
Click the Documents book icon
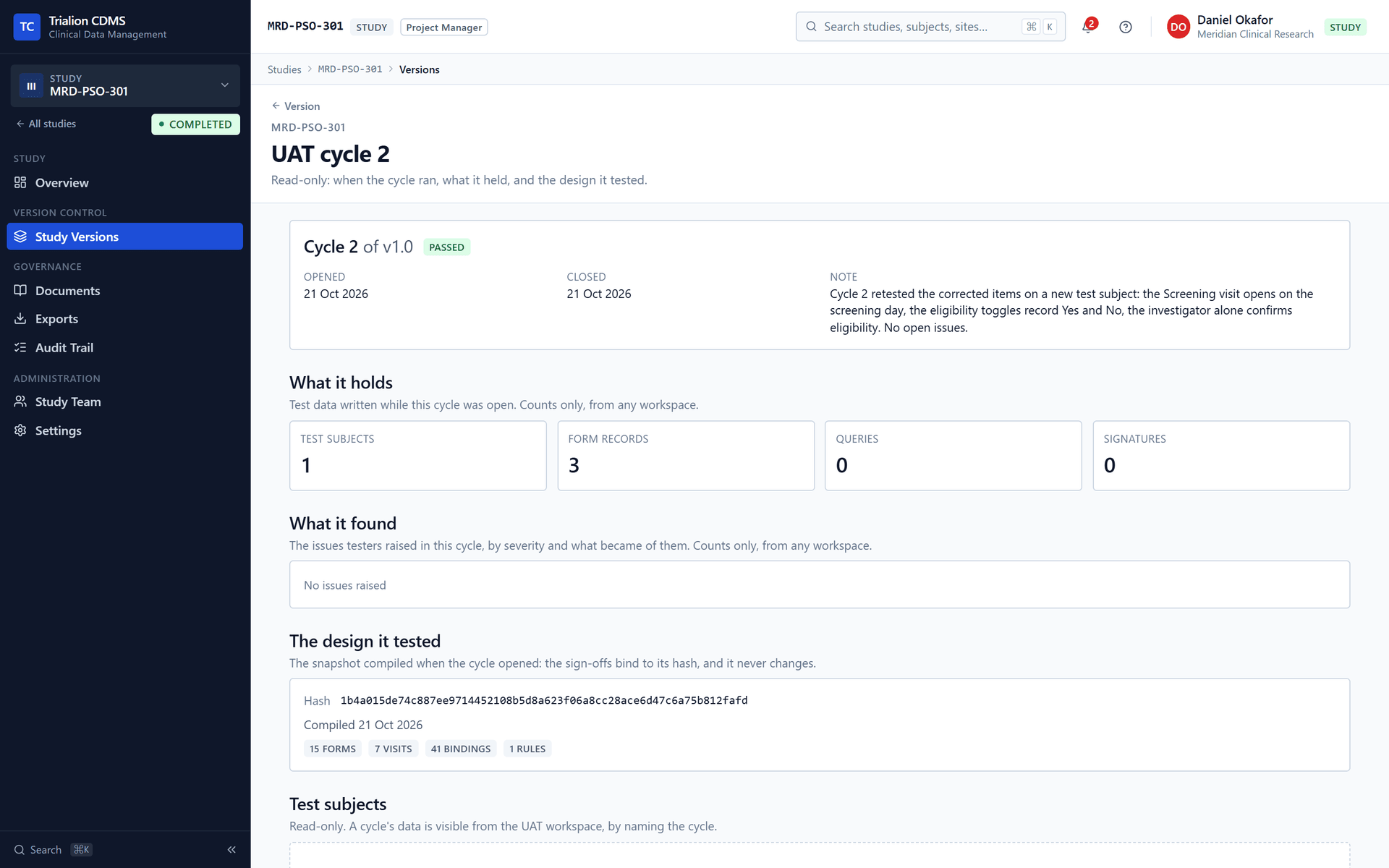(x=20, y=291)
